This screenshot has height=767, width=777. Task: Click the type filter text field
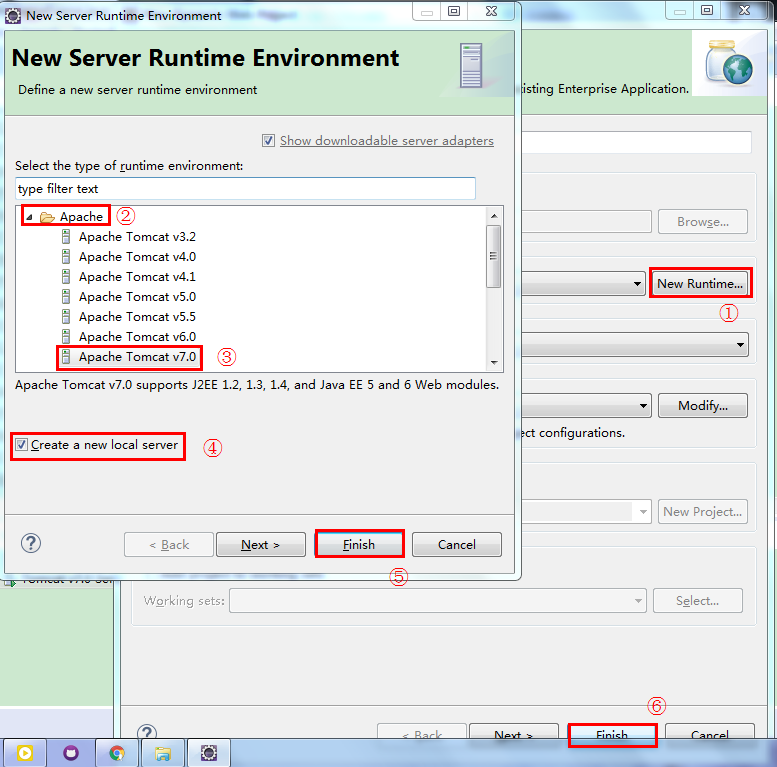pos(245,189)
